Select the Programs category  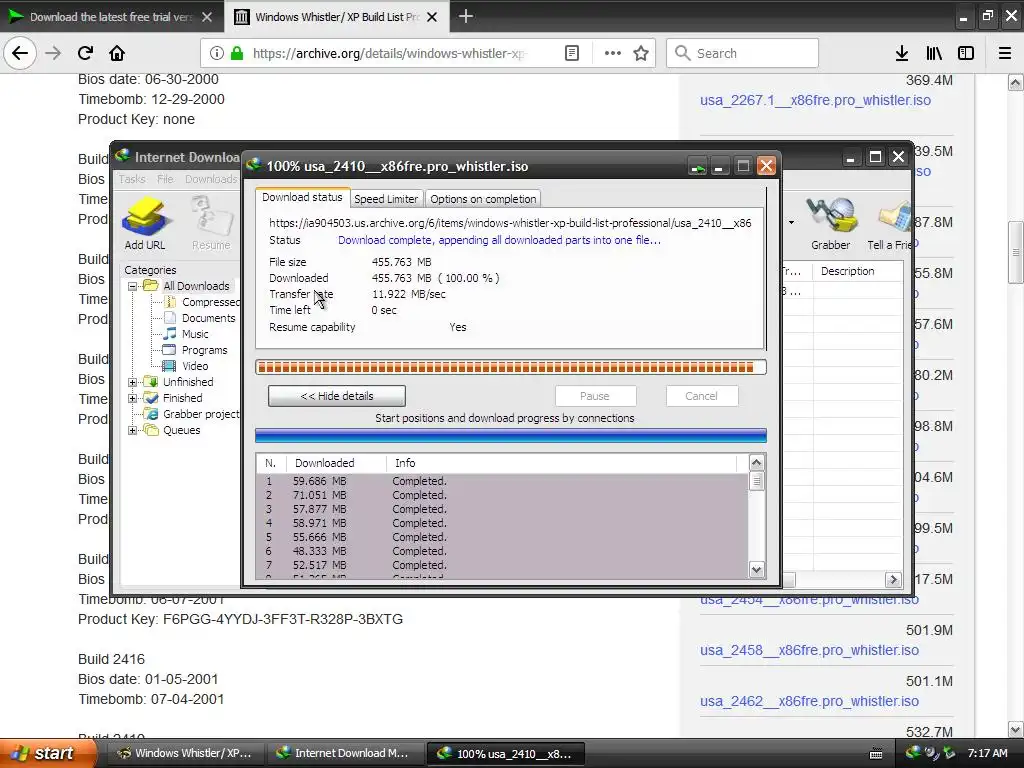[195, 350]
